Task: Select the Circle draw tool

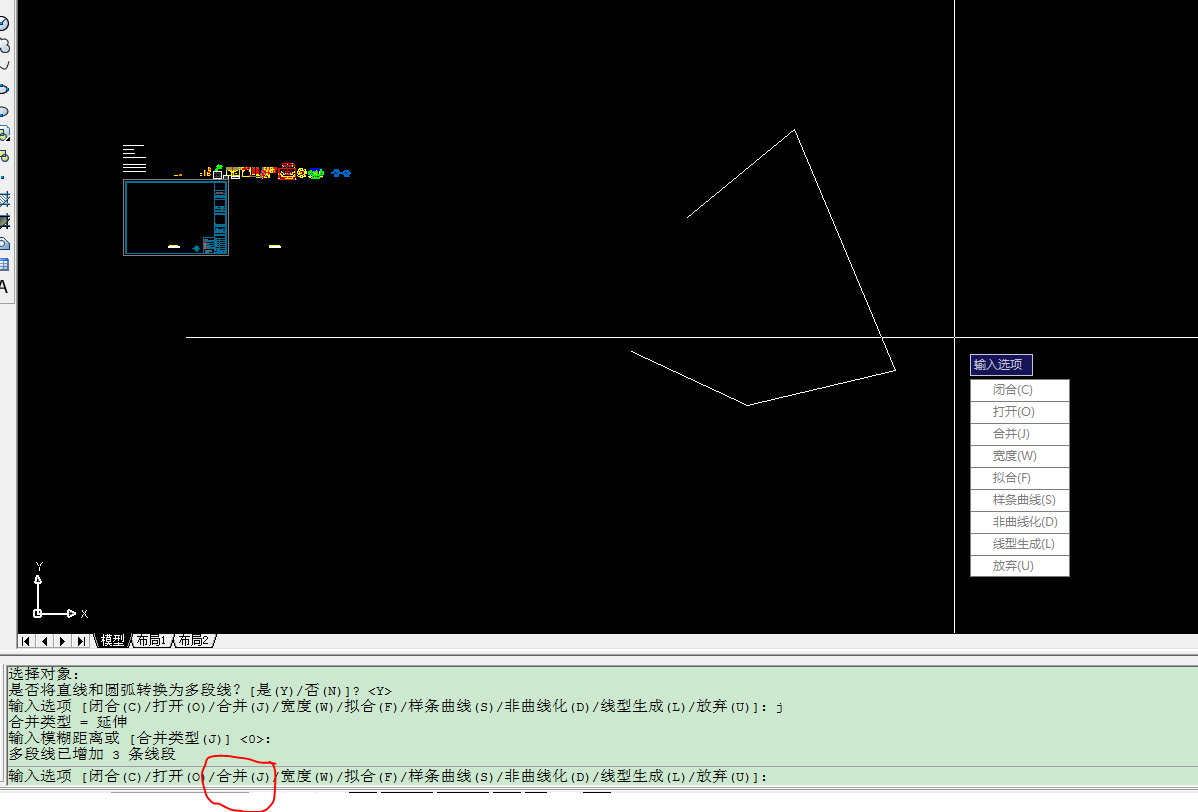Action: 3,24
